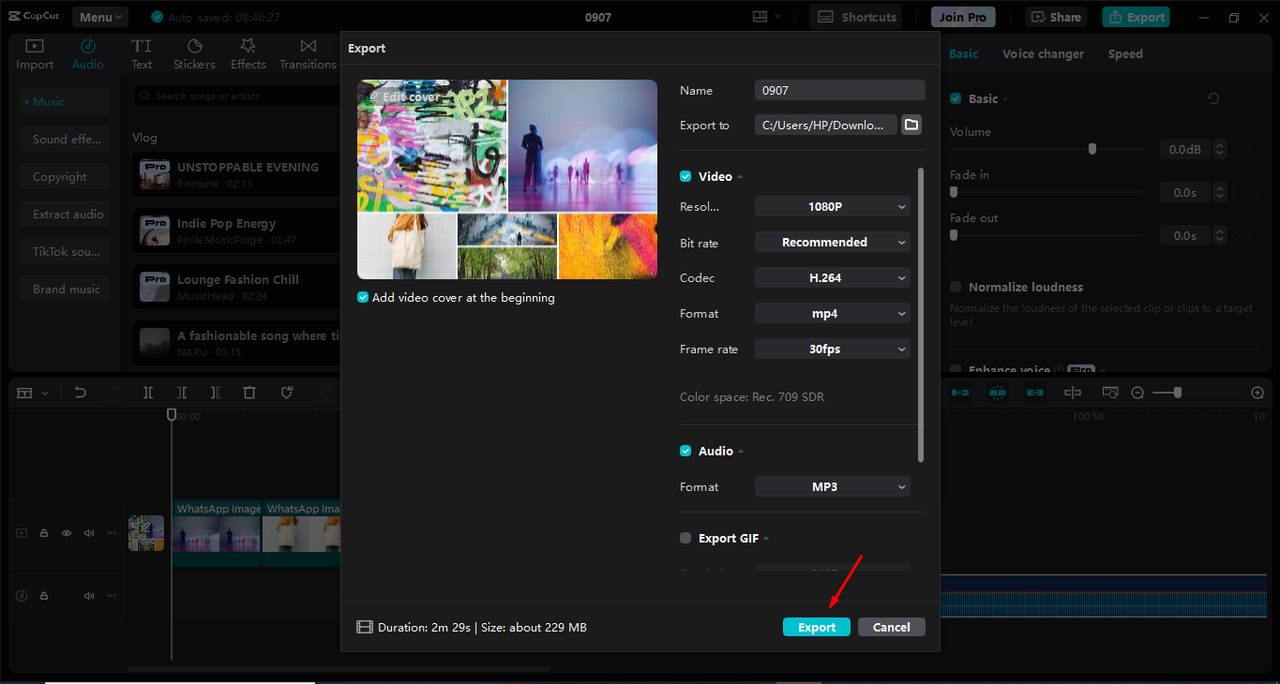Open the Voice changer tab
Viewport: 1280px width, 684px height.
click(x=1043, y=54)
